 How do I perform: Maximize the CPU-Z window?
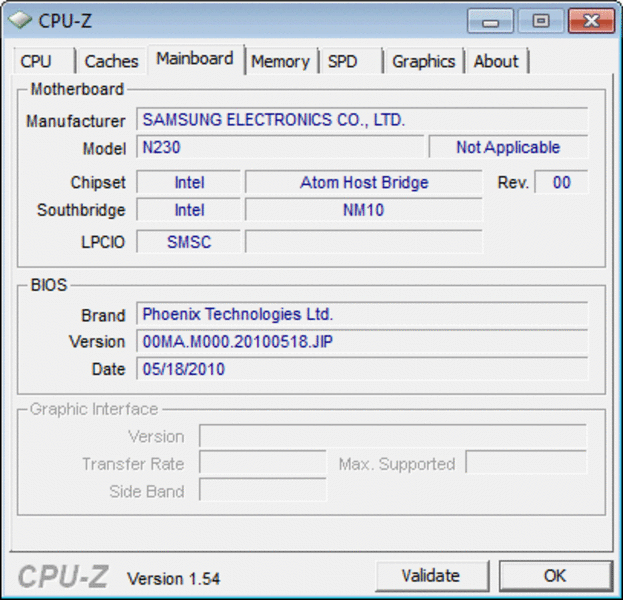[x=540, y=21]
